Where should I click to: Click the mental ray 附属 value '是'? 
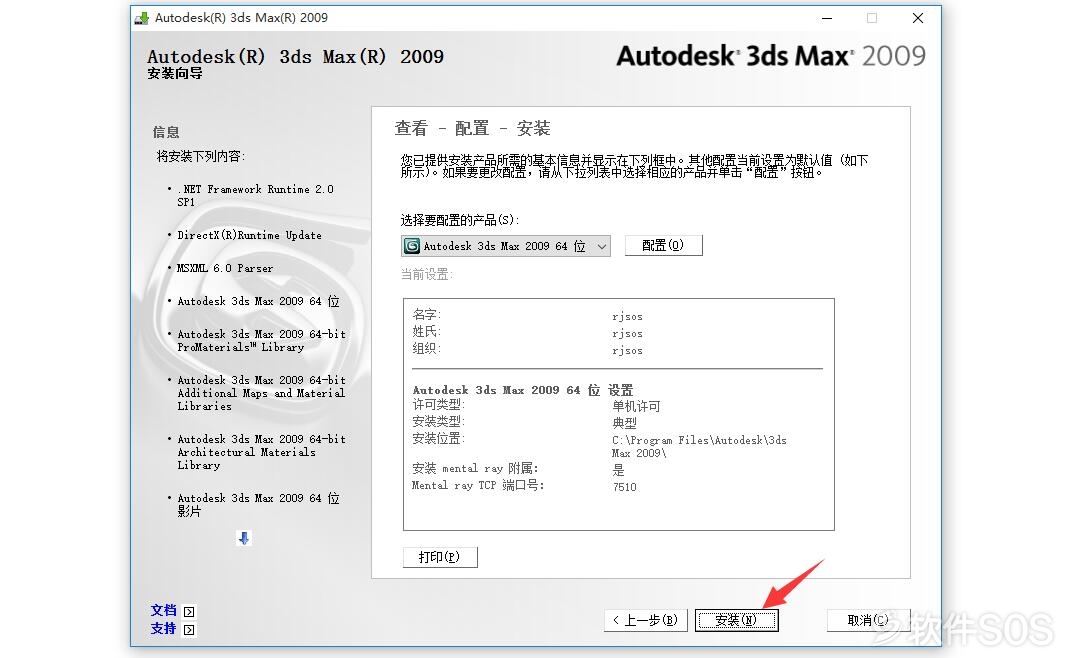[618, 470]
